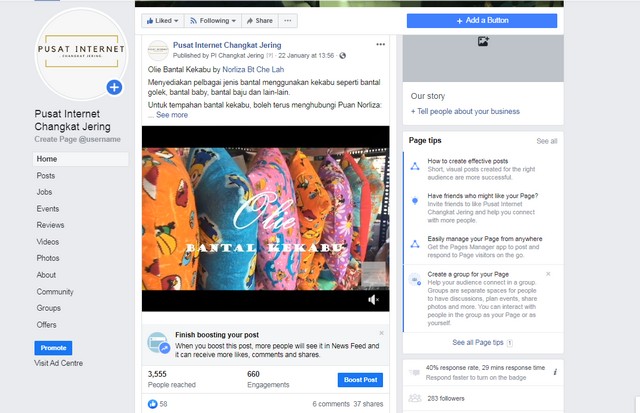Close the Create a group tip
The height and width of the screenshot is (413, 640).
click(548, 274)
